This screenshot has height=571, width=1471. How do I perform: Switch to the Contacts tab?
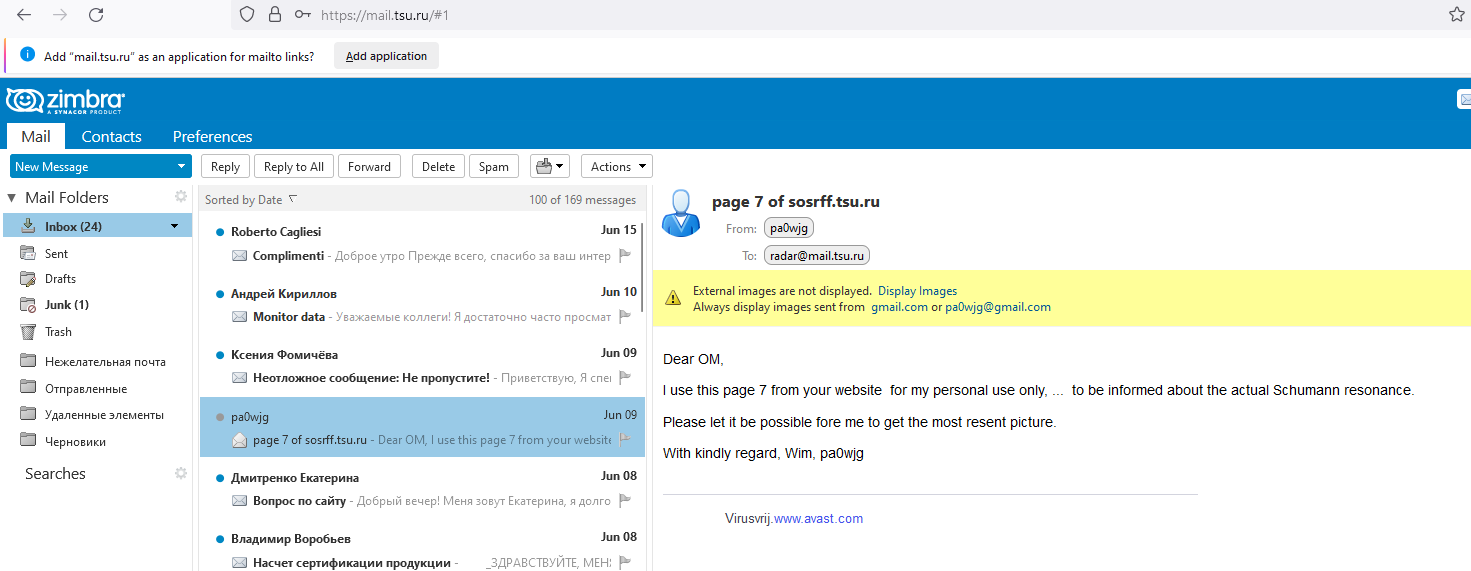(111, 136)
